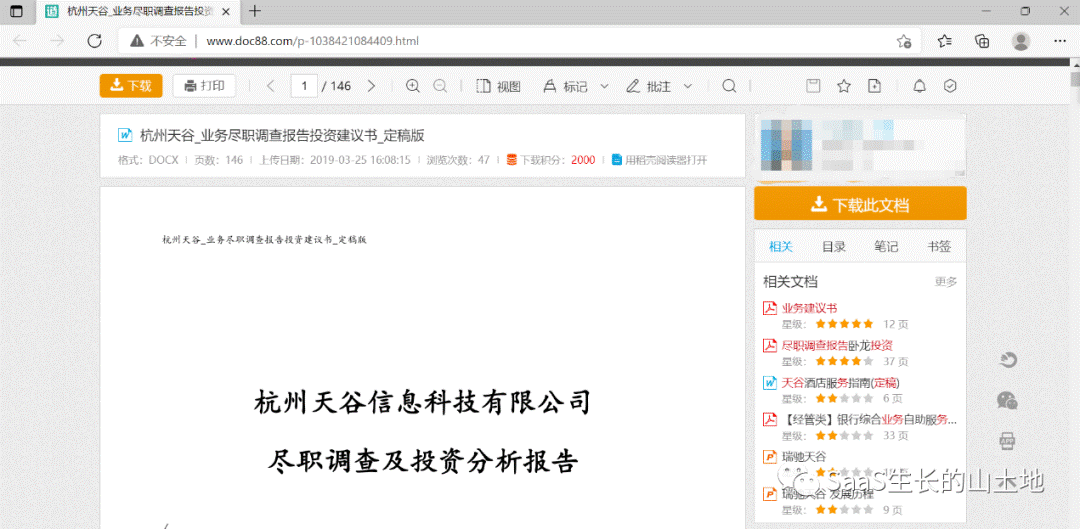Expand the 批注 dropdown arrow
Screen dimensions: 1080x529
(687, 86)
